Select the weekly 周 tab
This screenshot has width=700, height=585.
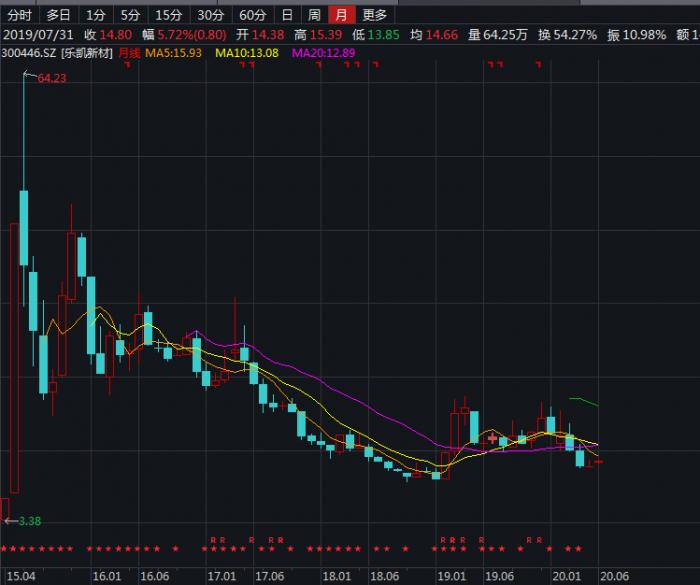pyautogui.click(x=314, y=14)
